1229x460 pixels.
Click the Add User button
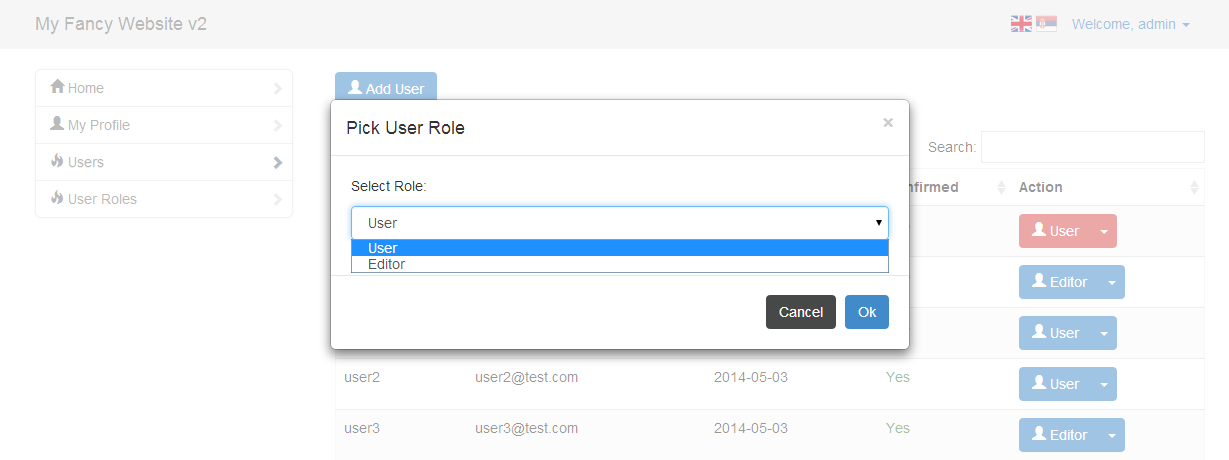[385, 89]
